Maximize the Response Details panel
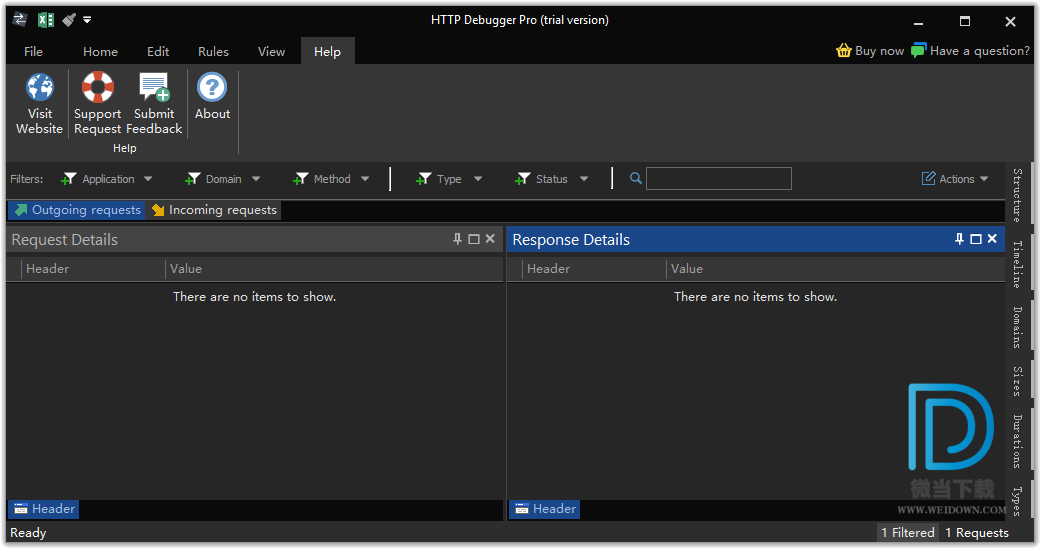1040x548 pixels. (976, 239)
